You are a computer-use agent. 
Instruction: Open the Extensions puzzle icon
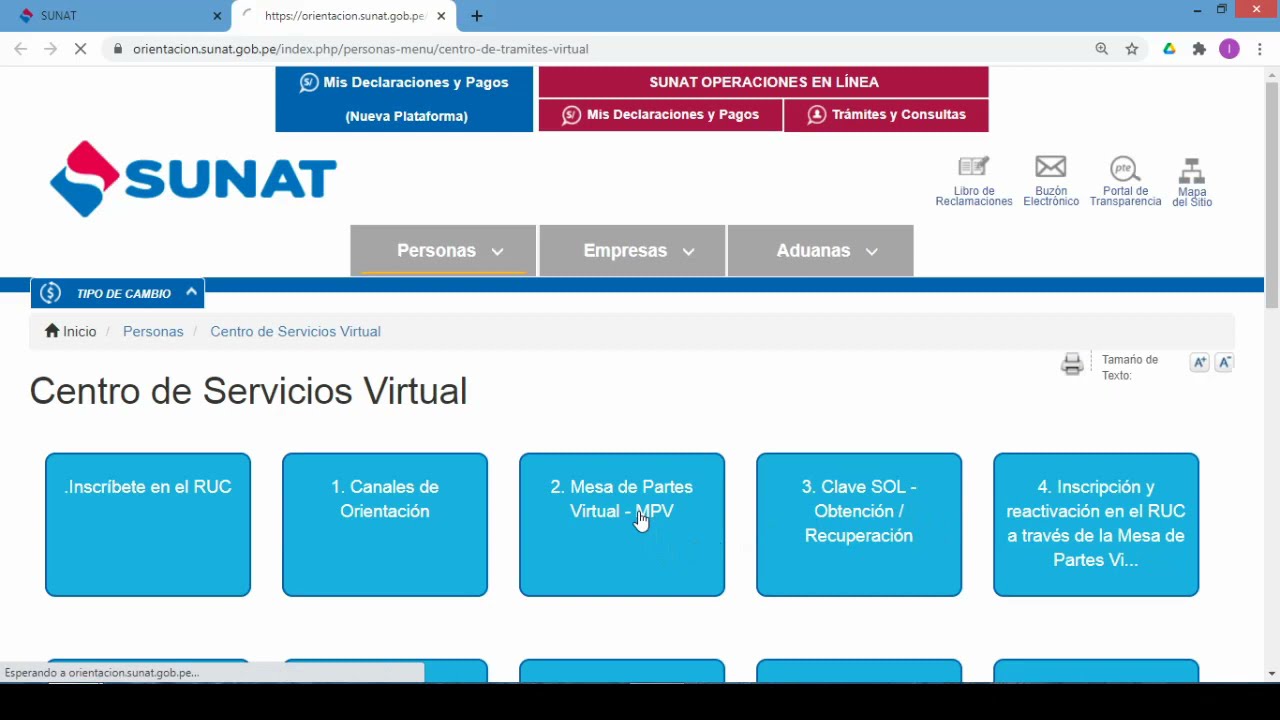pyautogui.click(x=1199, y=48)
